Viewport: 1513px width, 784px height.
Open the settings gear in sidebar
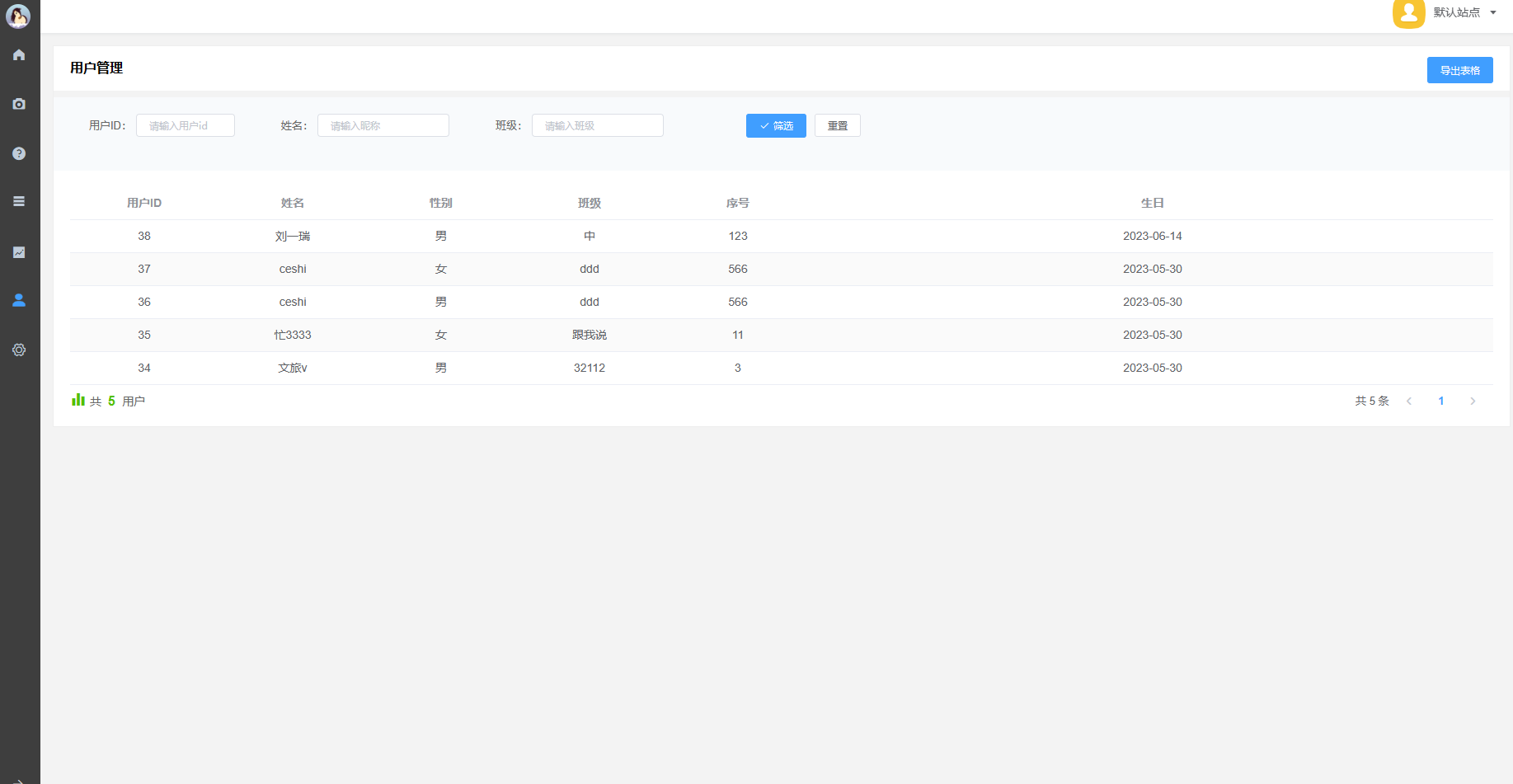[19, 350]
